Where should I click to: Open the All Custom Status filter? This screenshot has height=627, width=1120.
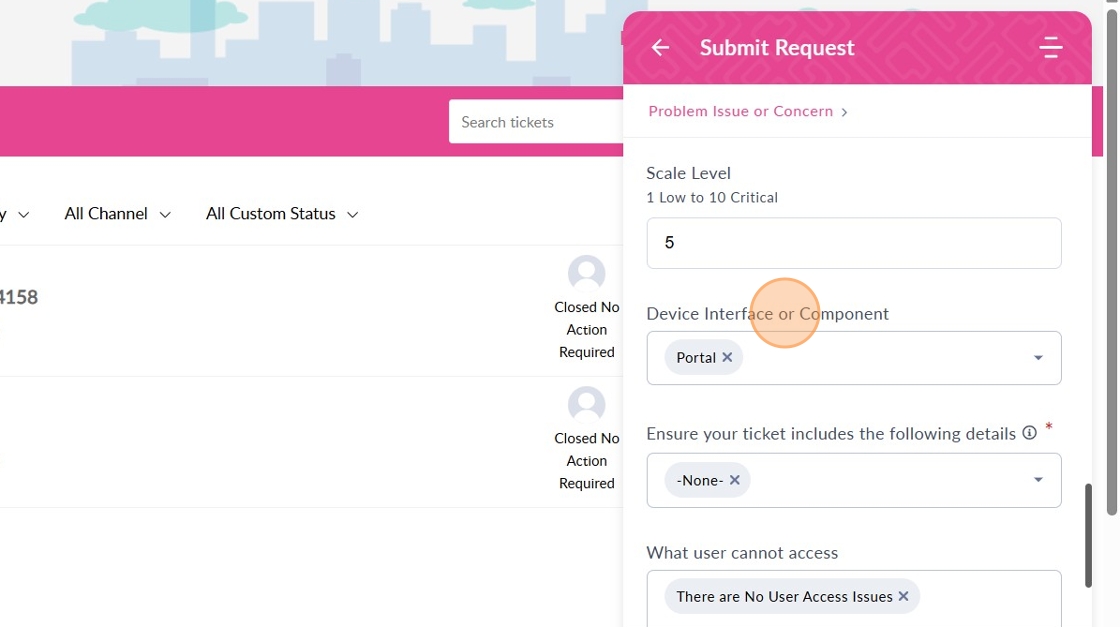tap(281, 214)
